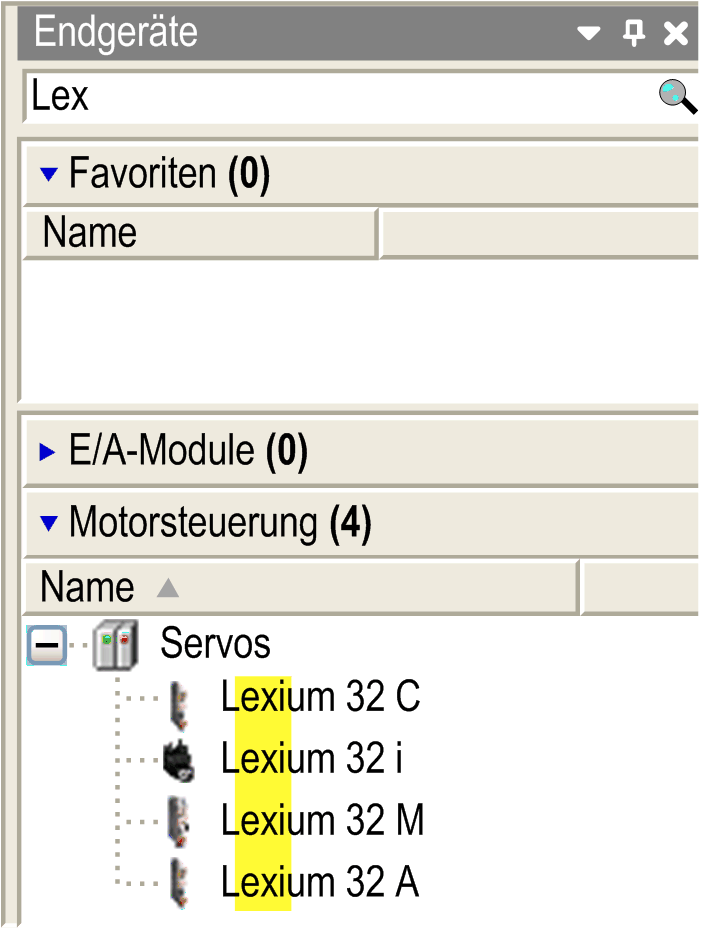Click the Lexium 32 M drive icon
The width and height of the screenshot is (708, 928).
pyautogui.click(x=179, y=821)
